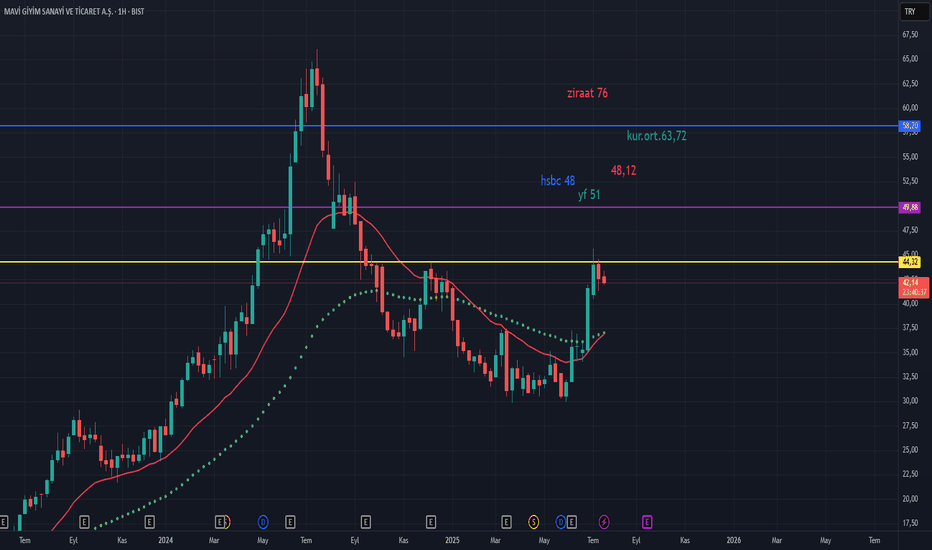
Task: Open the E earnings marker before Tem 2024
Action: click(290, 522)
